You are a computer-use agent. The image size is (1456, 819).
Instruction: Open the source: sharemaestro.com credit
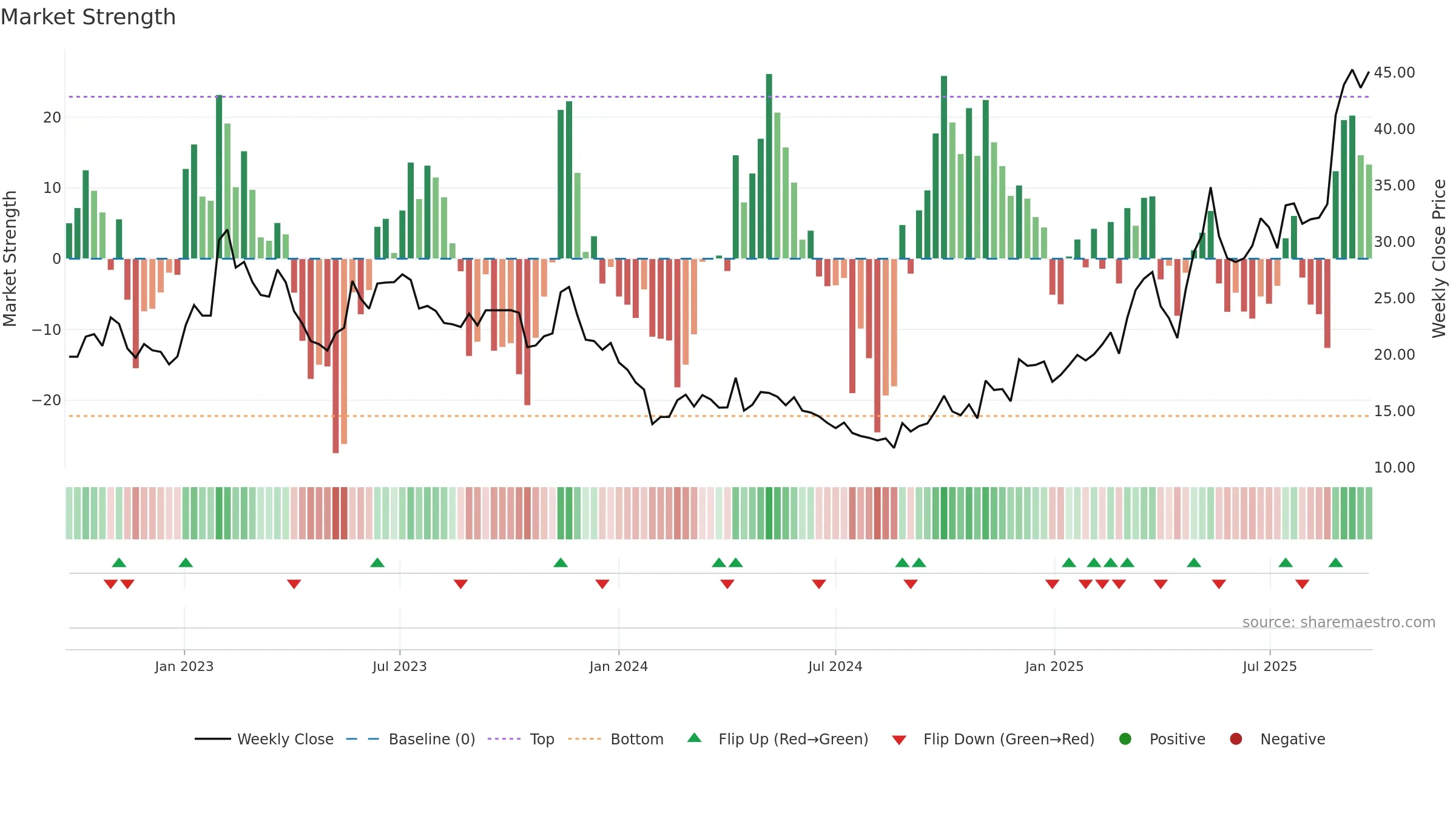point(1339,622)
